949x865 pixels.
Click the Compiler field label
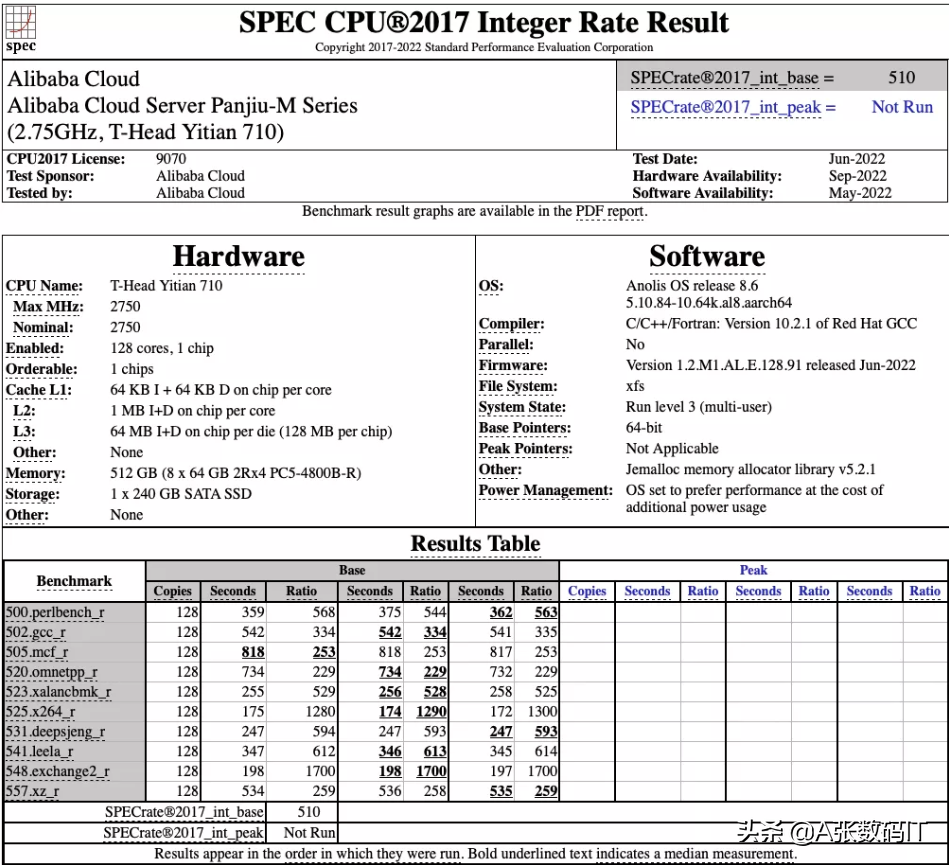[511, 324]
